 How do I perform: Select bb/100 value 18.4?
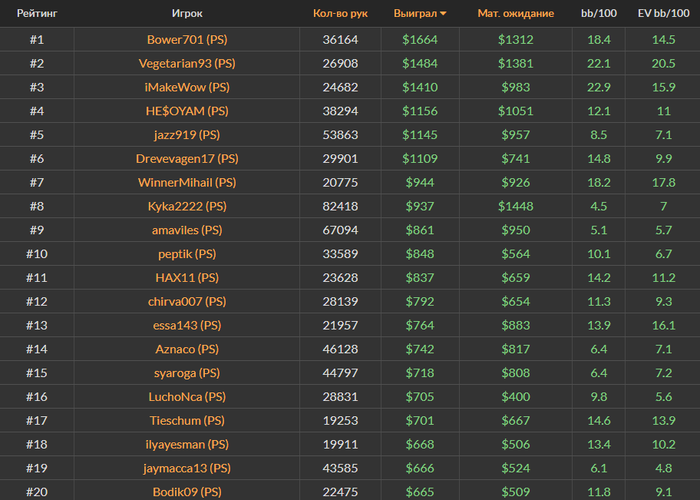[x=599, y=40]
